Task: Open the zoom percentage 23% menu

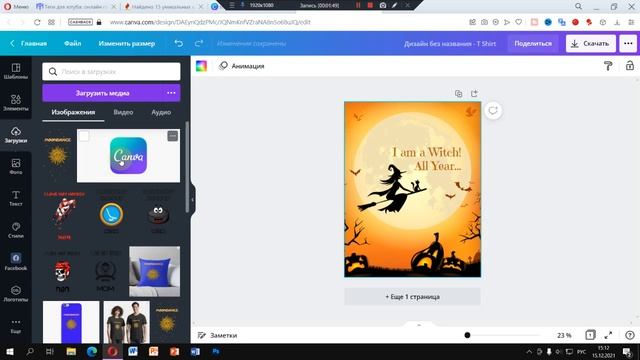Action: [x=564, y=335]
